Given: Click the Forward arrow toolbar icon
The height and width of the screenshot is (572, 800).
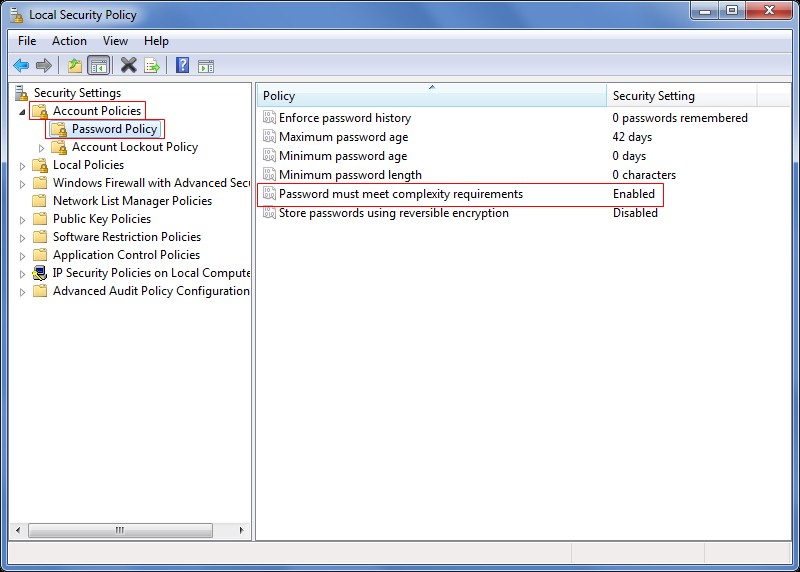Looking at the screenshot, I should coord(44,66).
